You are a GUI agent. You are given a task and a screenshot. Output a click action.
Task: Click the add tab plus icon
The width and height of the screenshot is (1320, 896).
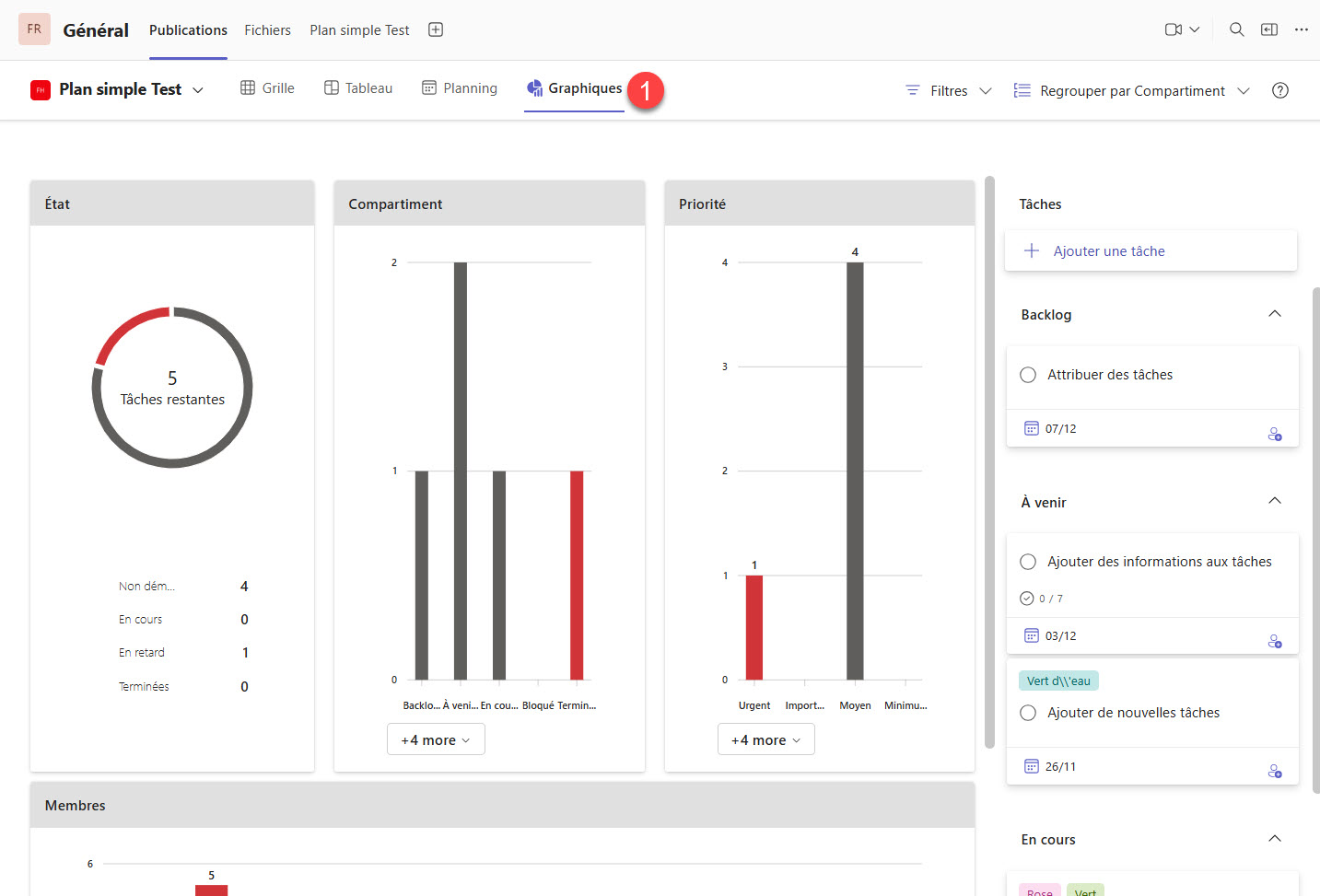coord(436,29)
